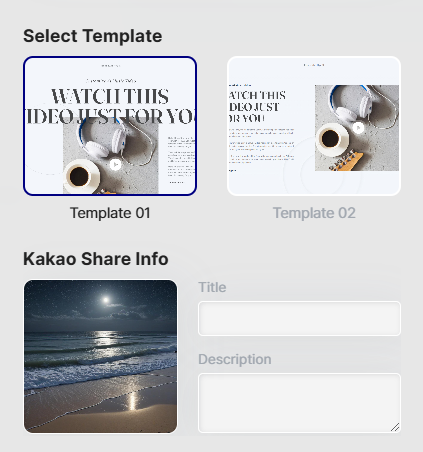Click the coffee cup in Template 02 preview
Image resolution: width=423 pixels, height=452 pixels.
point(331,138)
